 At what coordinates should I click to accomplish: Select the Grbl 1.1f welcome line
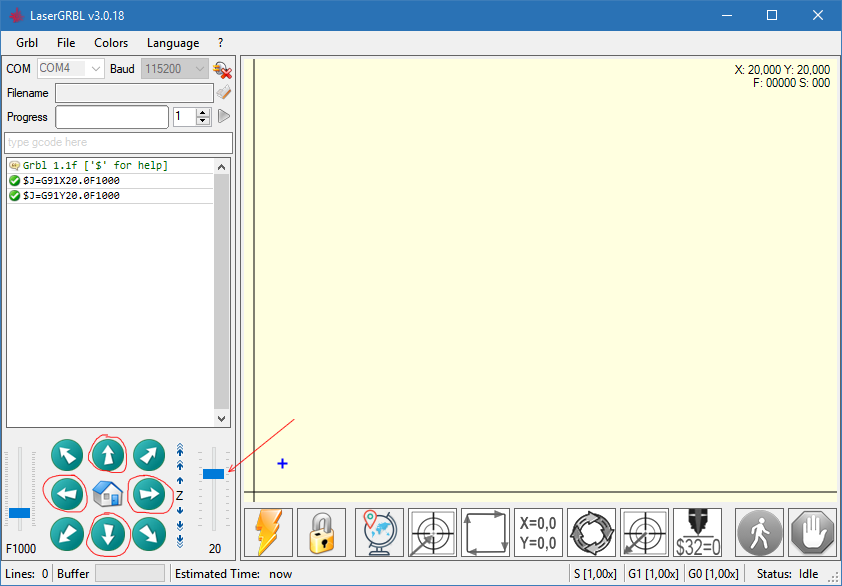click(x=110, y=165)
